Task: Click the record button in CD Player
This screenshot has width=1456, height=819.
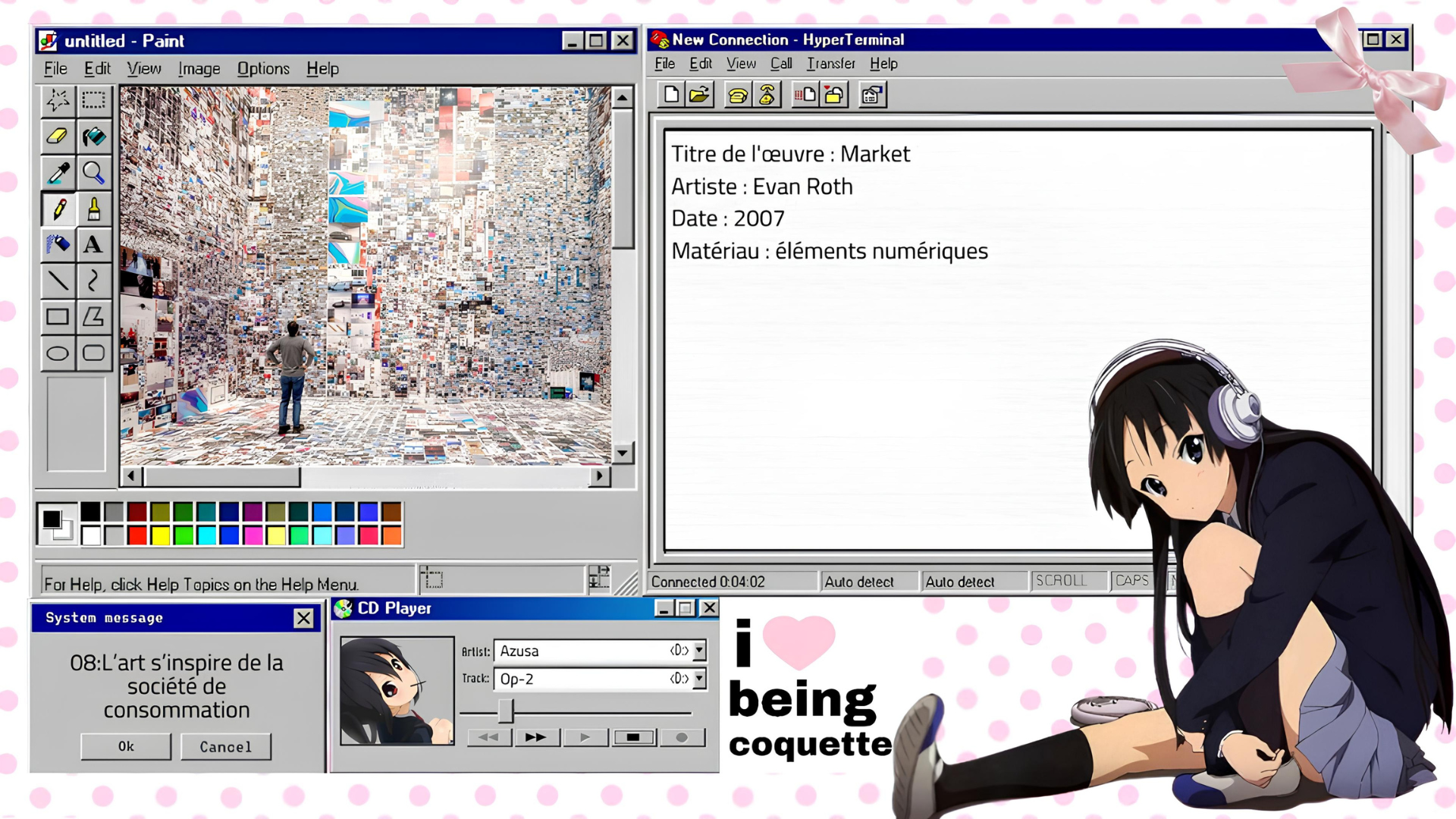Action: coord(682,737)
